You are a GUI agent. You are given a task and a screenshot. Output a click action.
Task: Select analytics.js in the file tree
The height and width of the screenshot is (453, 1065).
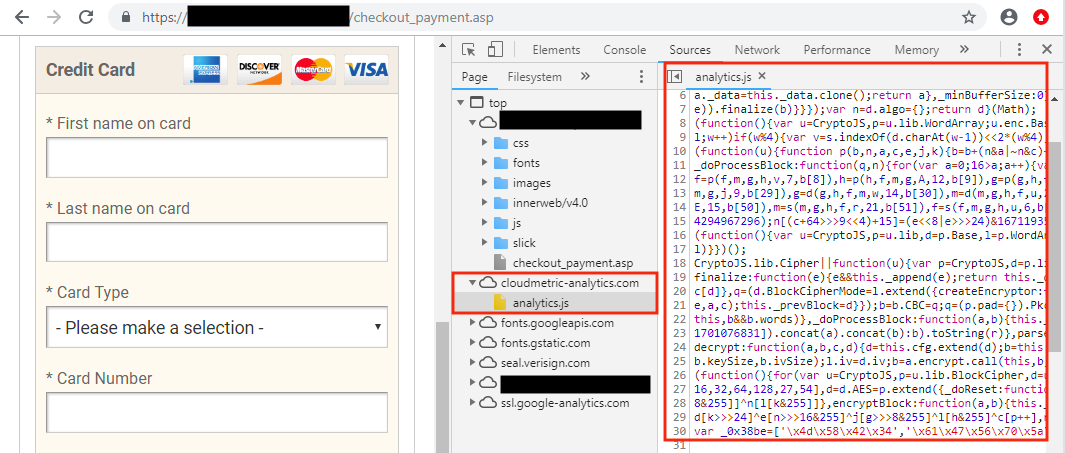coord(541,302)
